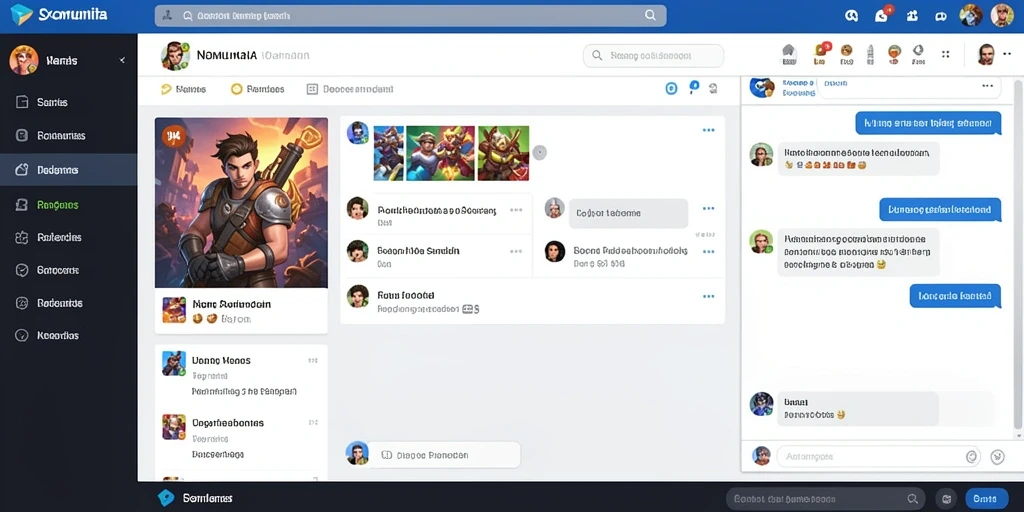Click the bottom bar search field
Screen dimensions: 1024x512
825,498
